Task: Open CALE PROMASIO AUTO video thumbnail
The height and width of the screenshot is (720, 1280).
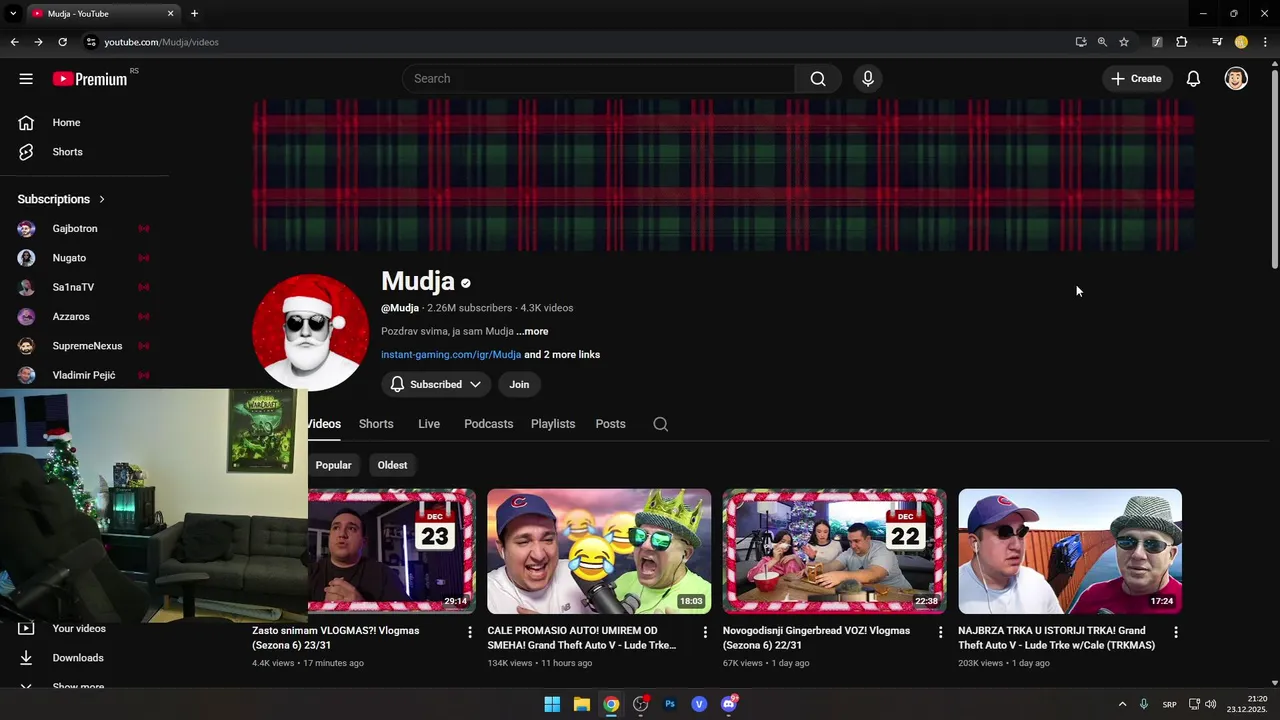Action: click(599, 551)
